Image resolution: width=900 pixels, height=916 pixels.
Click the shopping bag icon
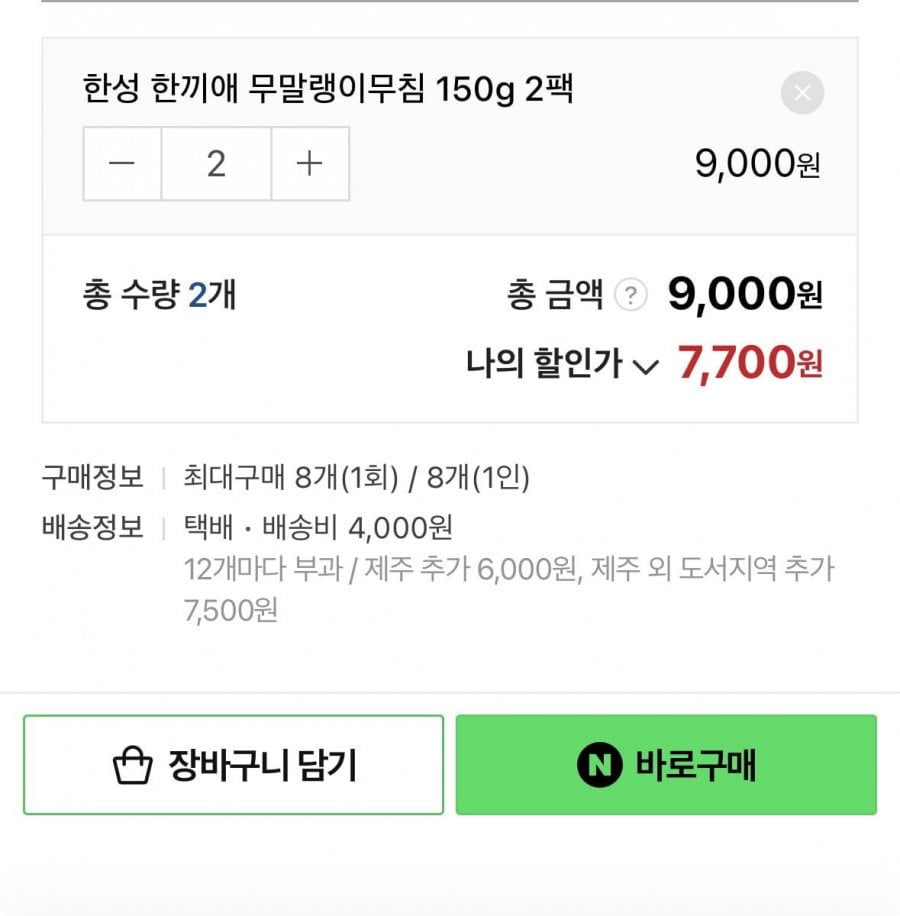(x=132, y=766)
